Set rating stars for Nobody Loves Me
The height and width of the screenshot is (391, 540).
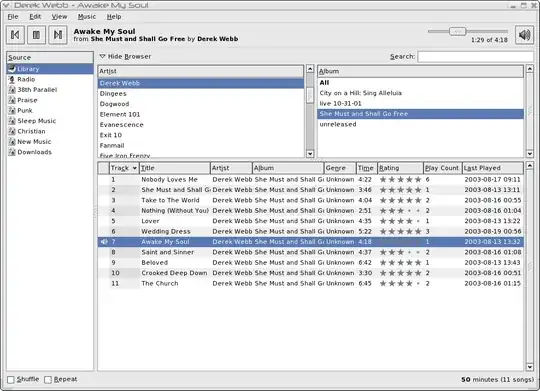point(401,179)
